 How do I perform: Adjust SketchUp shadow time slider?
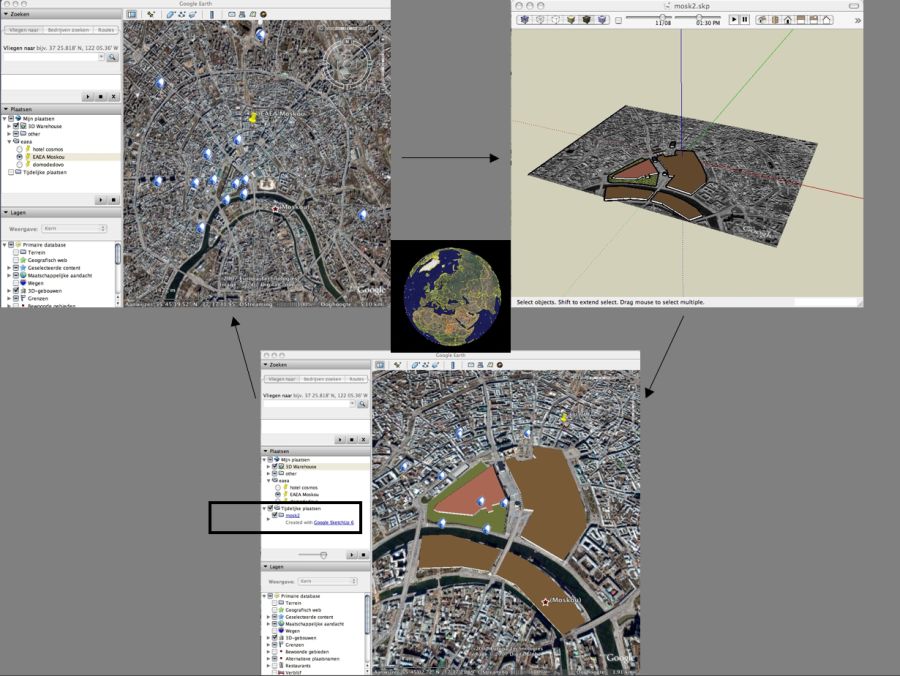click(698, 17)
